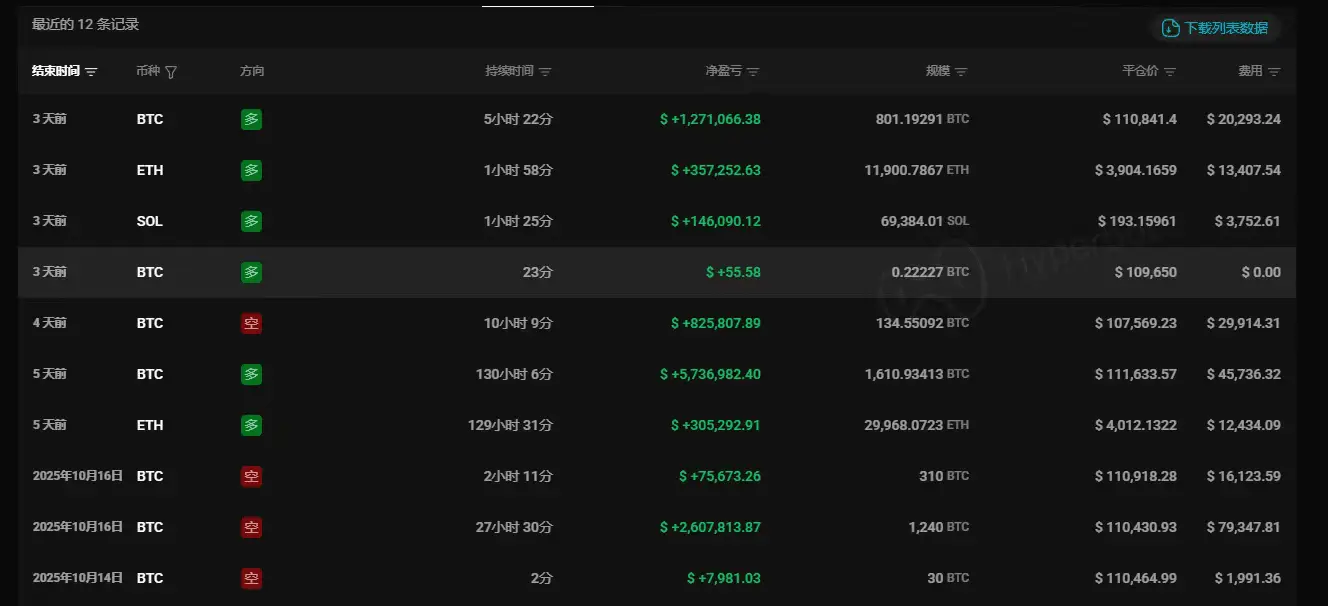Click the 方向 column header
The width and height of the screenshot is (1328, 606).
(x=252, y=72)
